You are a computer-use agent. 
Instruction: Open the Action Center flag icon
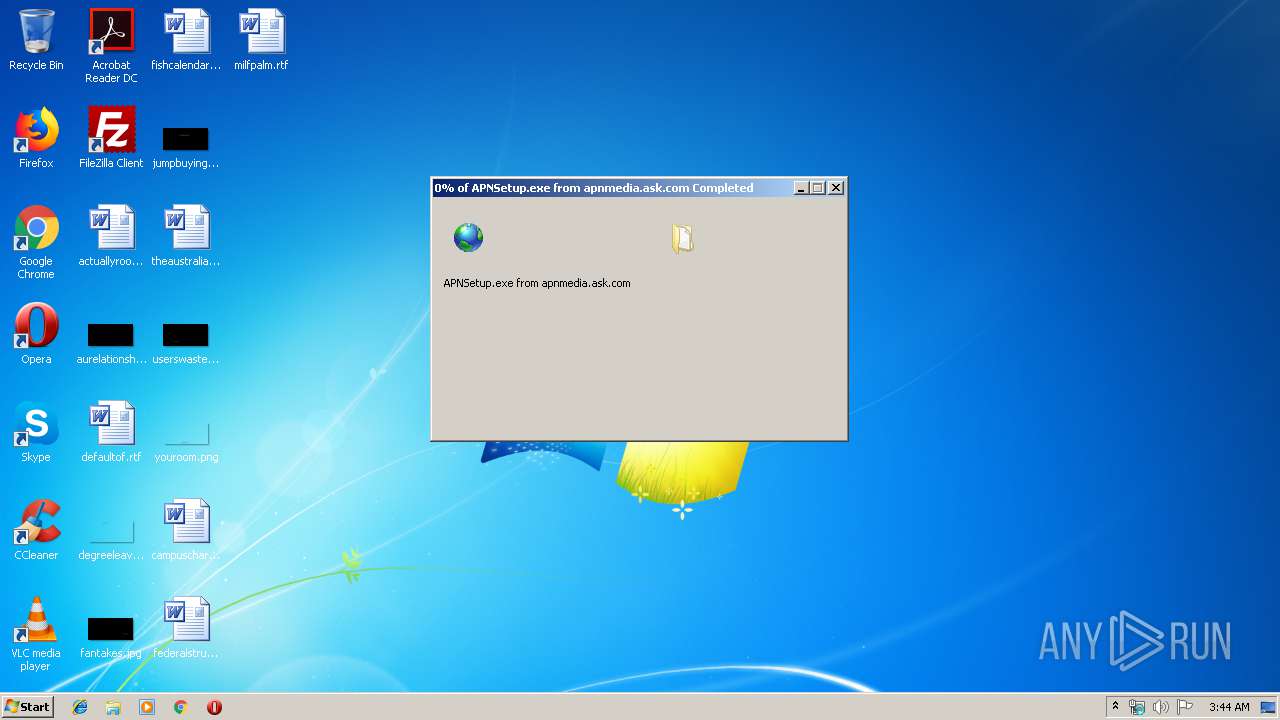1185,707
